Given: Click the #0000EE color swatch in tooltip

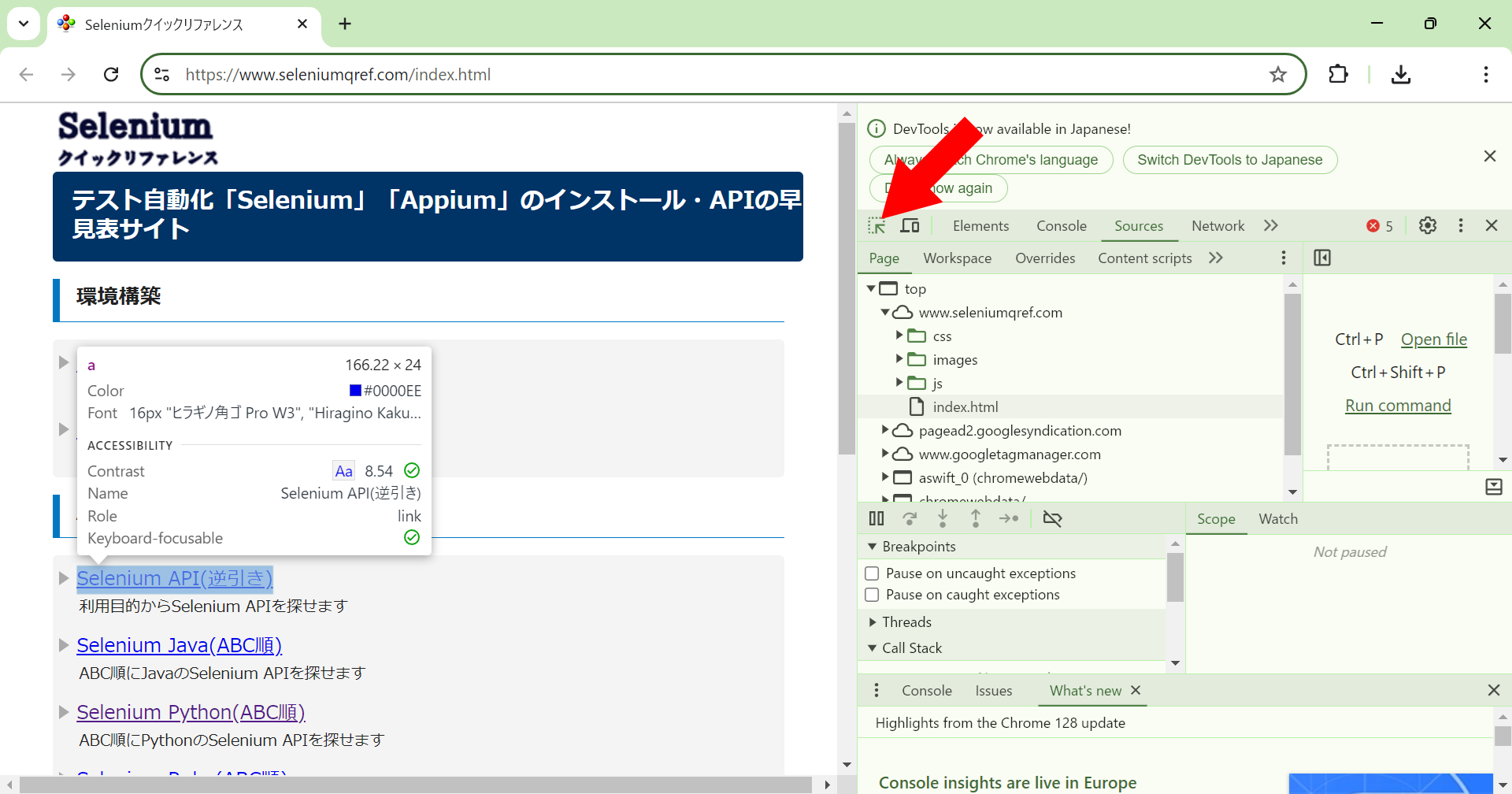Looking at the screenshot, I should tap(355, 391).
